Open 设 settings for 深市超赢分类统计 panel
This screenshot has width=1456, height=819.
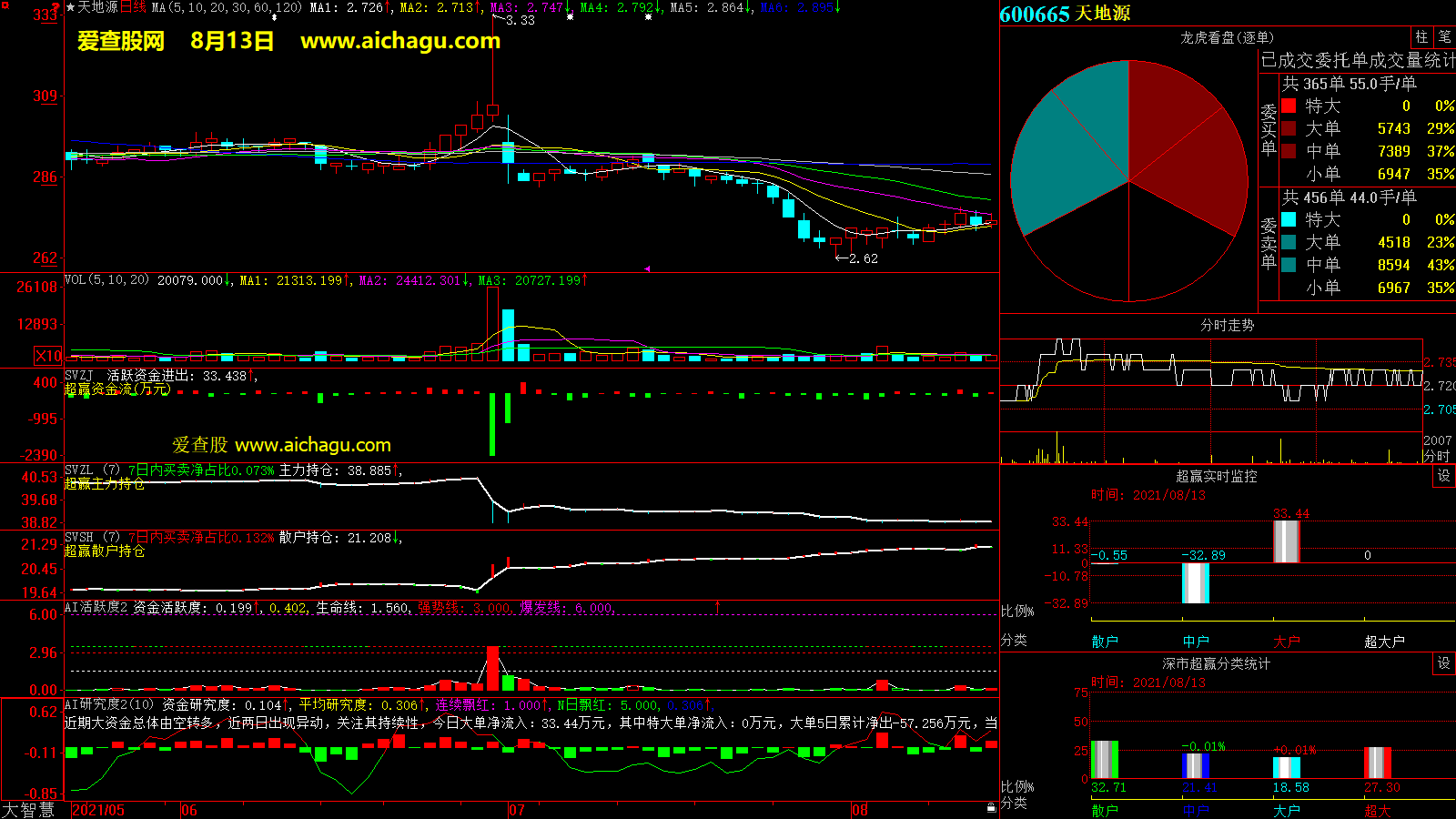[1443, 663]
